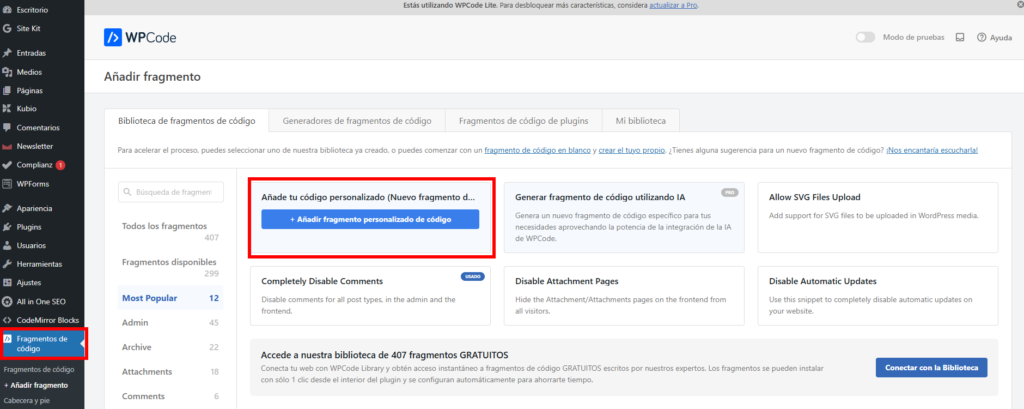
Task: Select Añadir fragmento submenu item
Action: (x=36, y=385)
